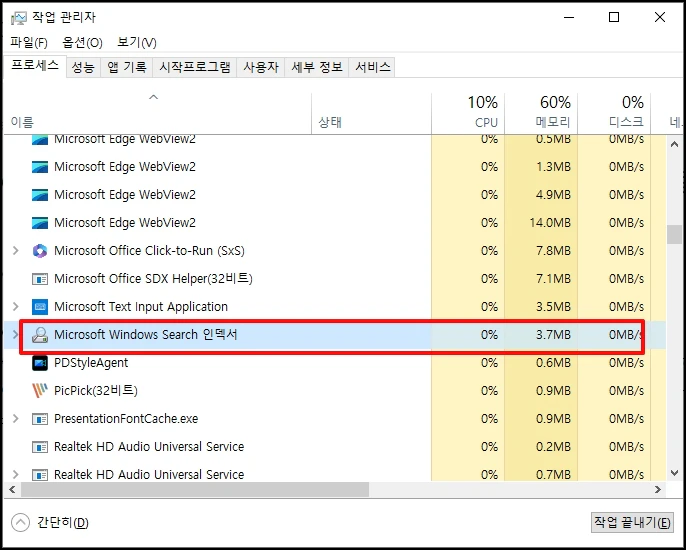
Task: Click the Edge WebView2 icon in the 4.9MB row
Action: click(x=40, y=195)
